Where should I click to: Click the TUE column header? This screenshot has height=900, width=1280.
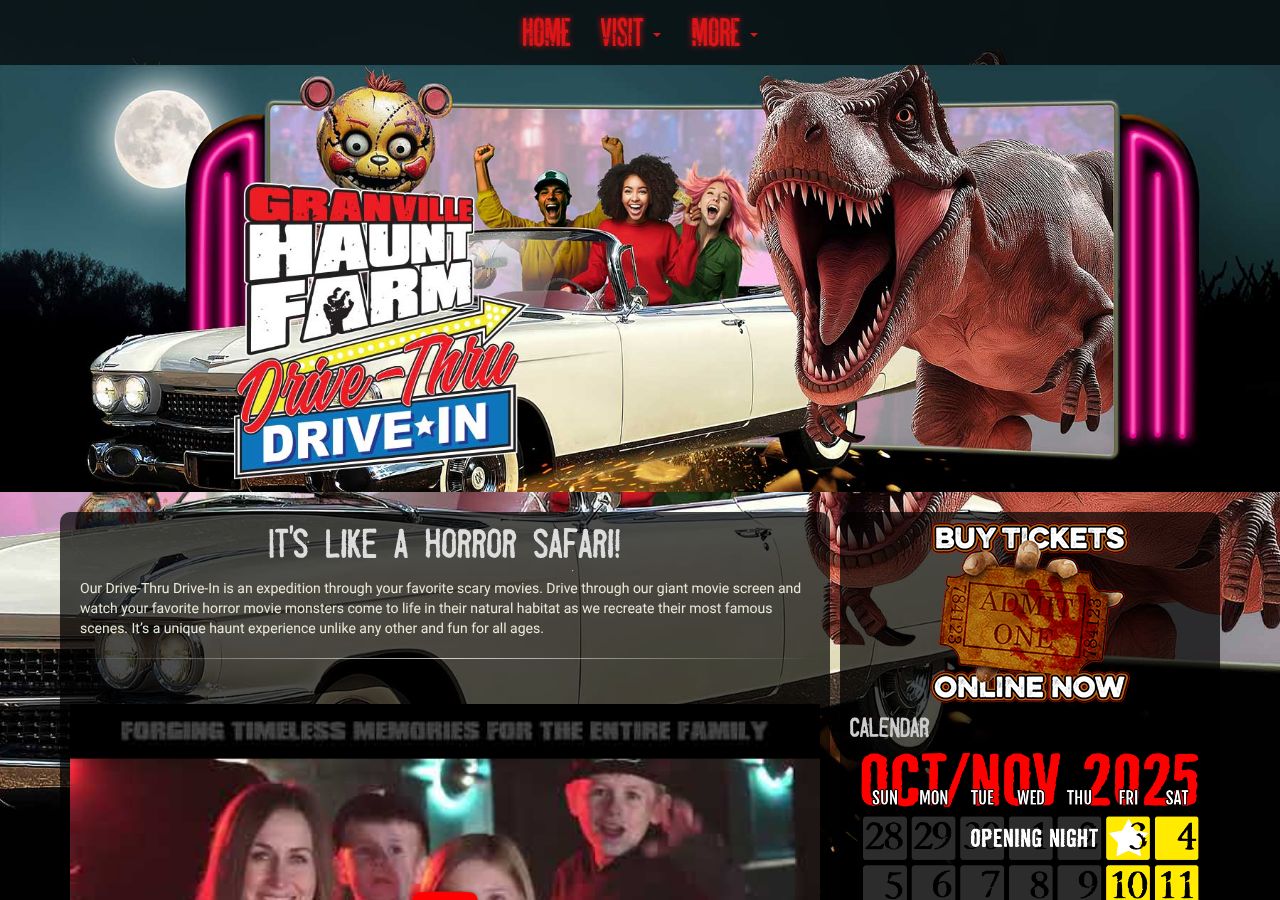(982, 798)
